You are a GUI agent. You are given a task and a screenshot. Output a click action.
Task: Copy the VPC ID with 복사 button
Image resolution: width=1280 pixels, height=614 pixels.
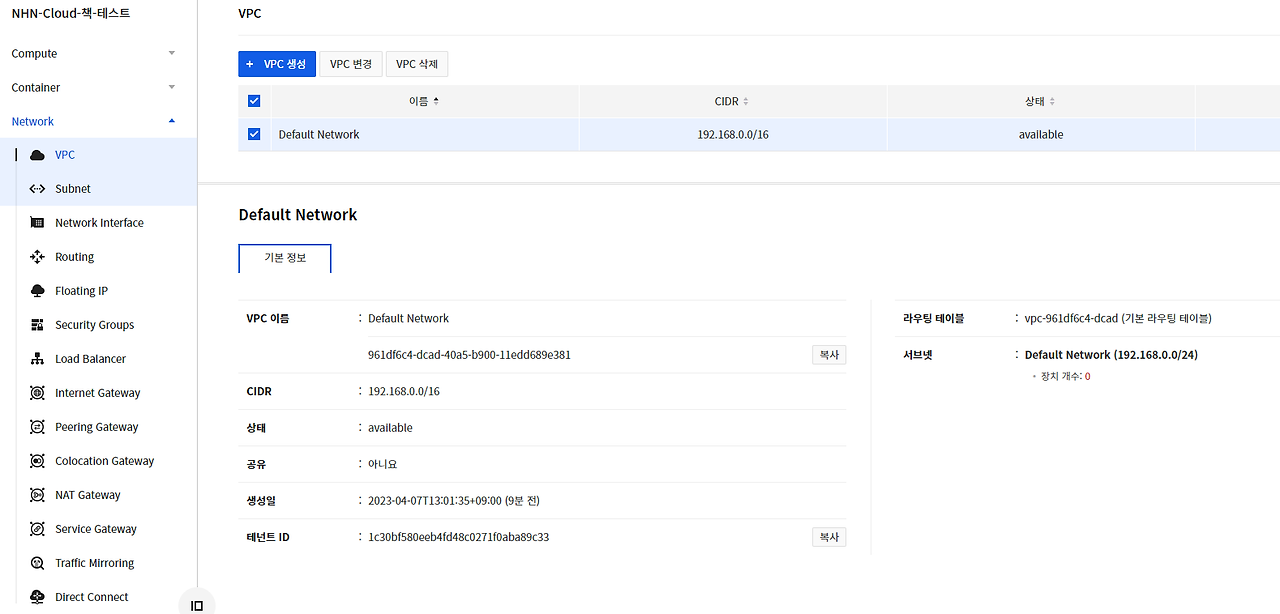[829, 355]
